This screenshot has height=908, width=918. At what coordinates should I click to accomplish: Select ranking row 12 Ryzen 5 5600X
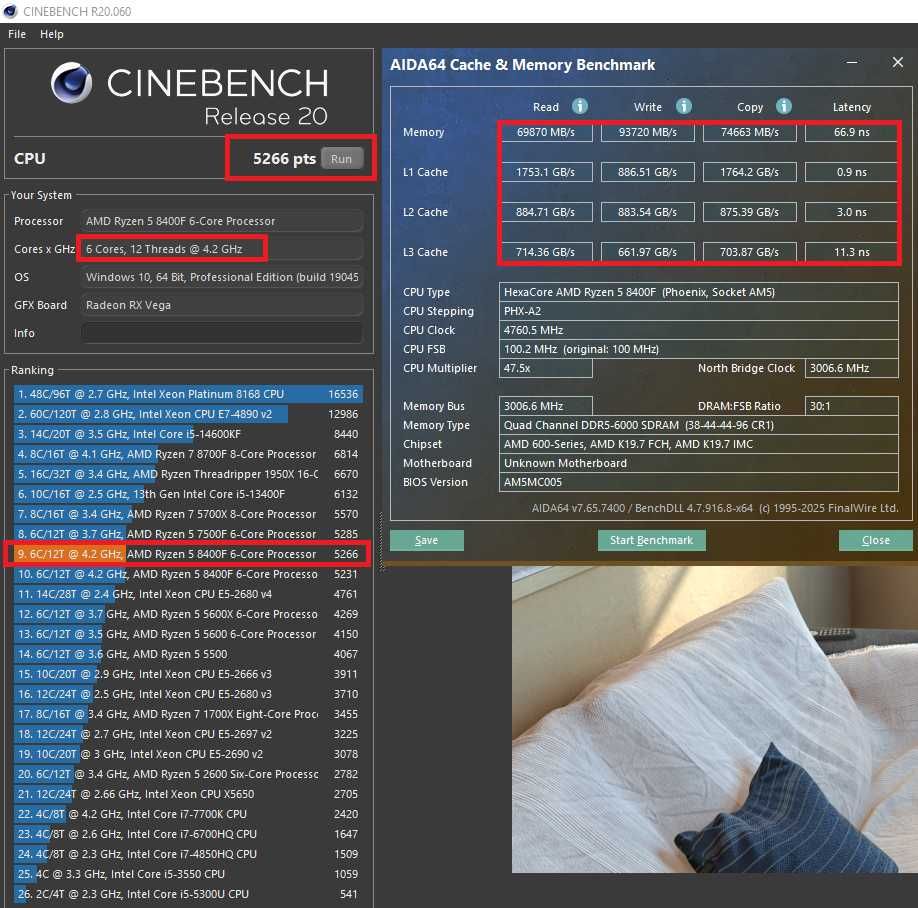pyautogui.click(x=188, y=614)
